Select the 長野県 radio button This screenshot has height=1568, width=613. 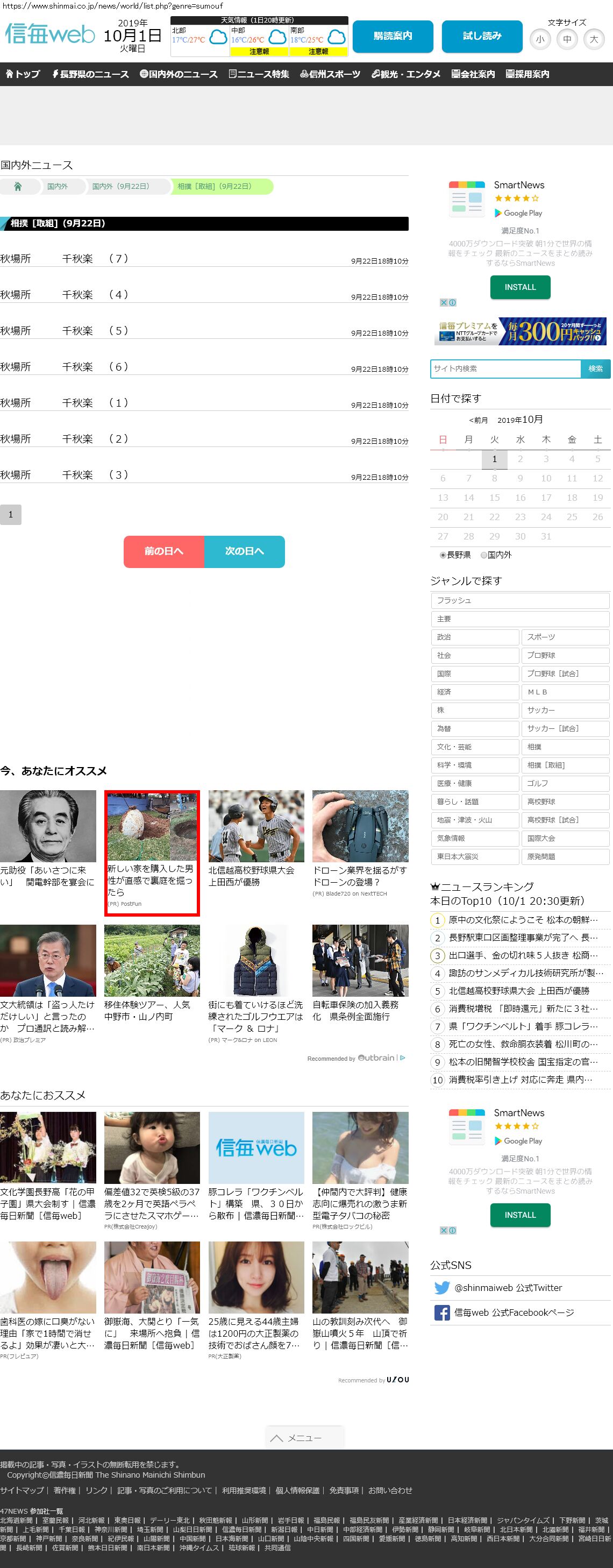[443, 555]
